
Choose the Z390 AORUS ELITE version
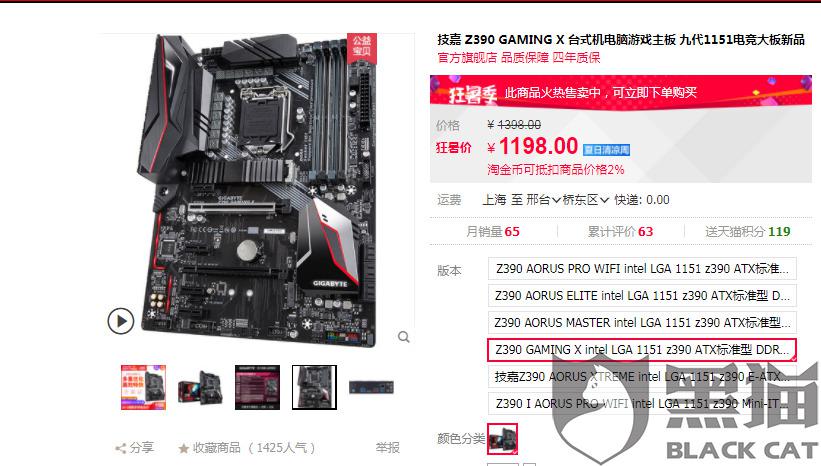642,296
